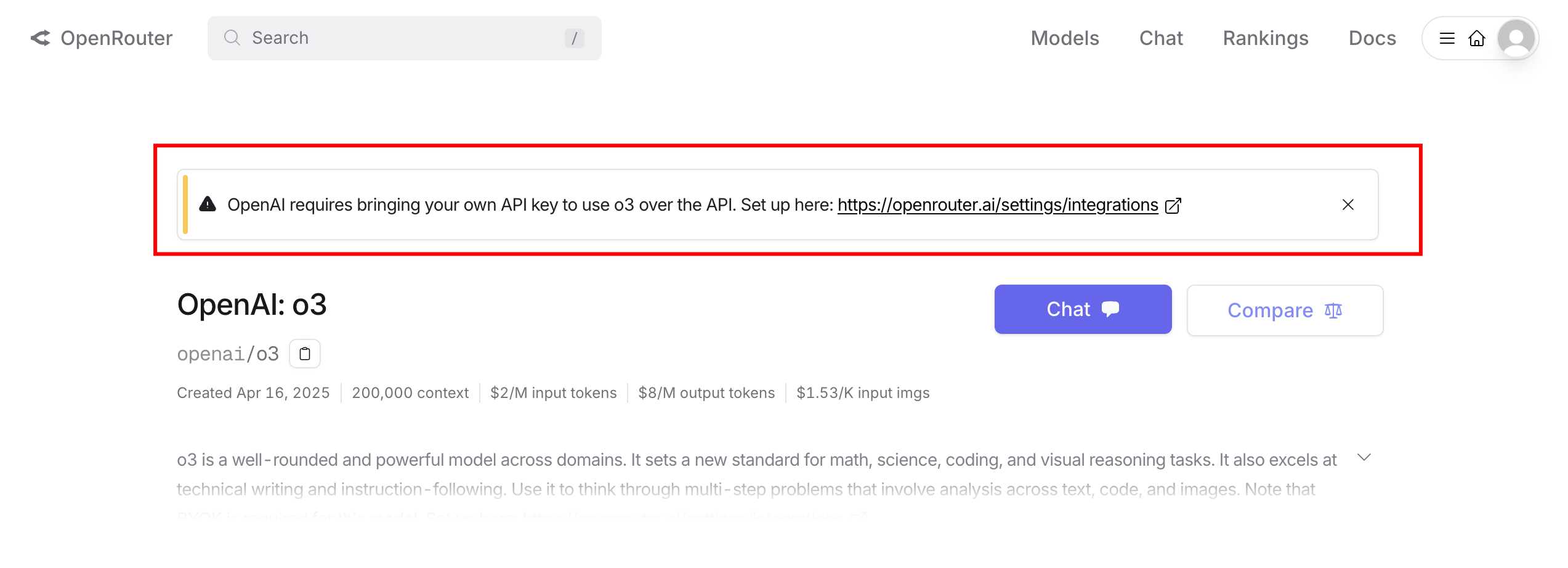1568x568 pixels.
Task: Open the hamburger menu icon
Action: click(1447, 38)
